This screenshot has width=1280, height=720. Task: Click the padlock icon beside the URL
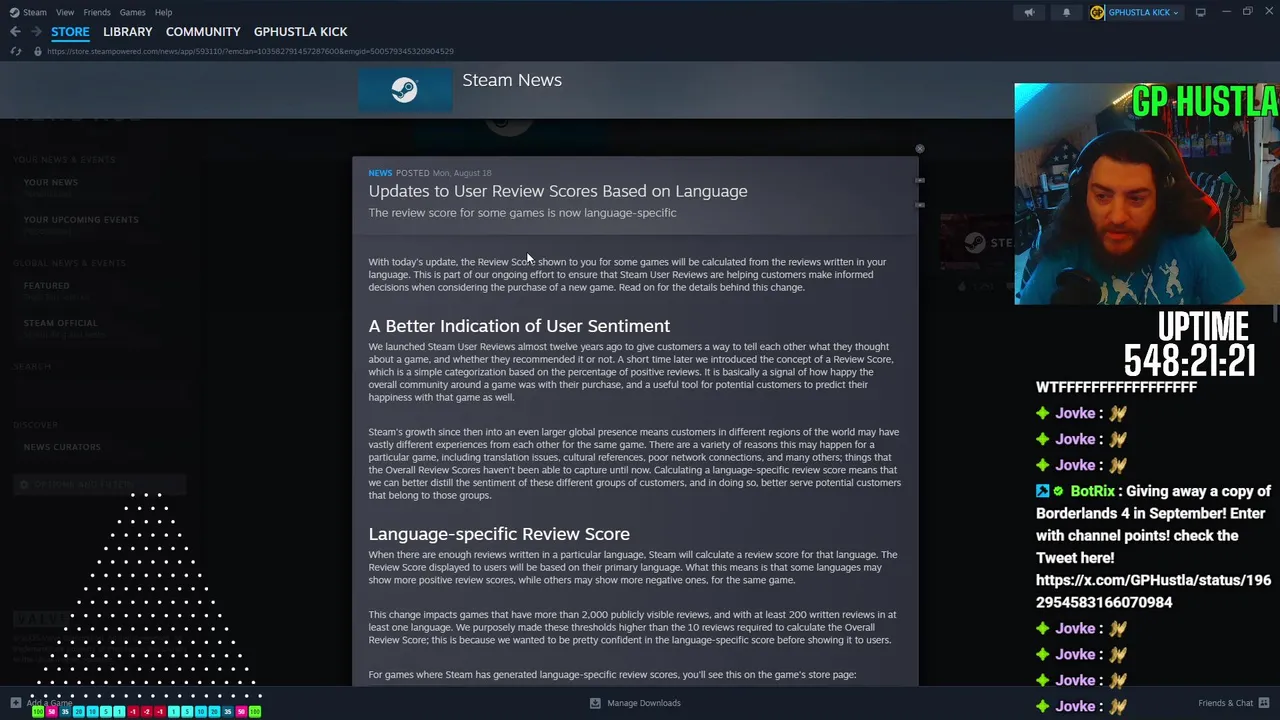pyautogui.click(x=37, y=51)
